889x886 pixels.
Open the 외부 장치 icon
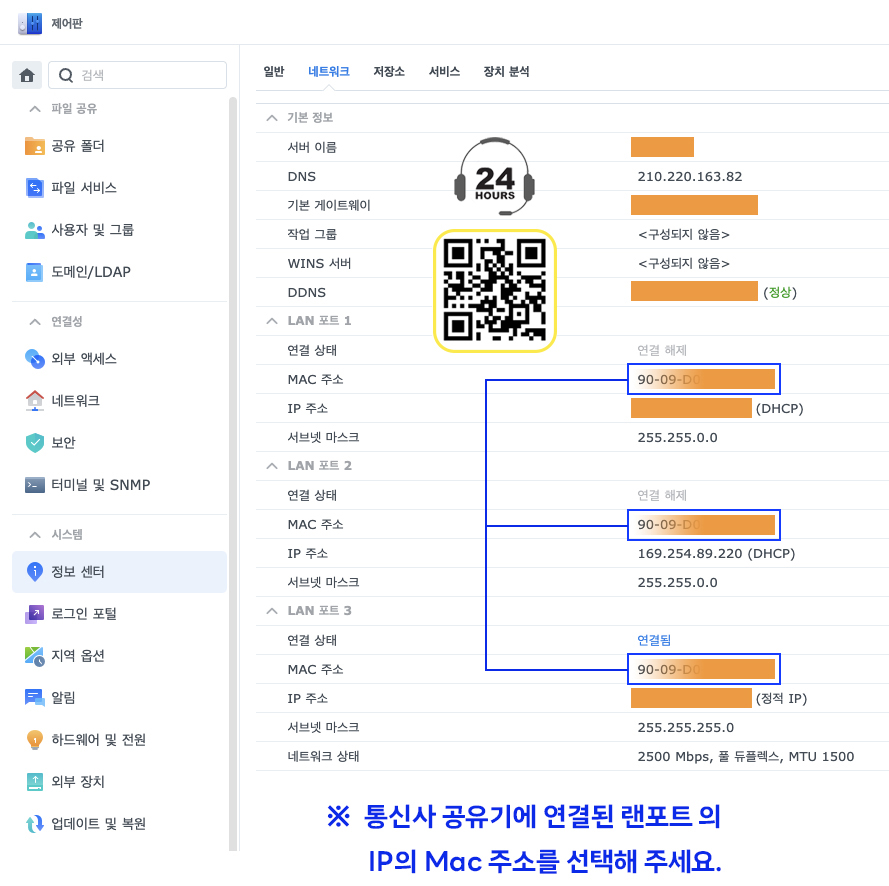point(35,782)
